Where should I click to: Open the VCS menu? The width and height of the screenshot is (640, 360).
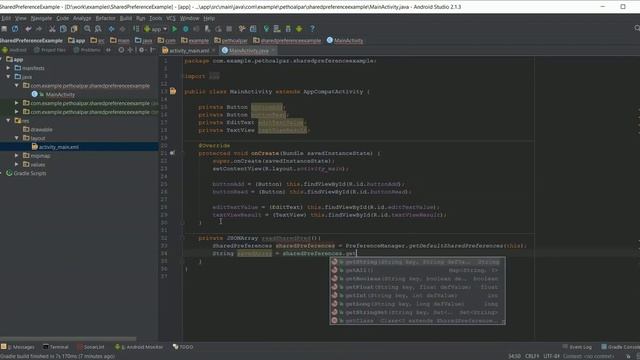(x=171, y=18)
